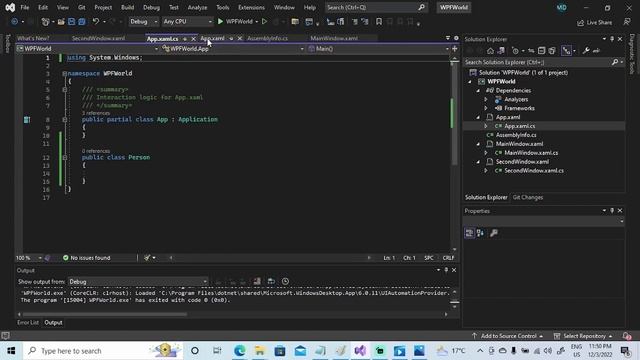Image resolution: width=640 pixels, height=360 pixels.
Task: Open File Explorer from the taskbar
Action: click(260, 351)
